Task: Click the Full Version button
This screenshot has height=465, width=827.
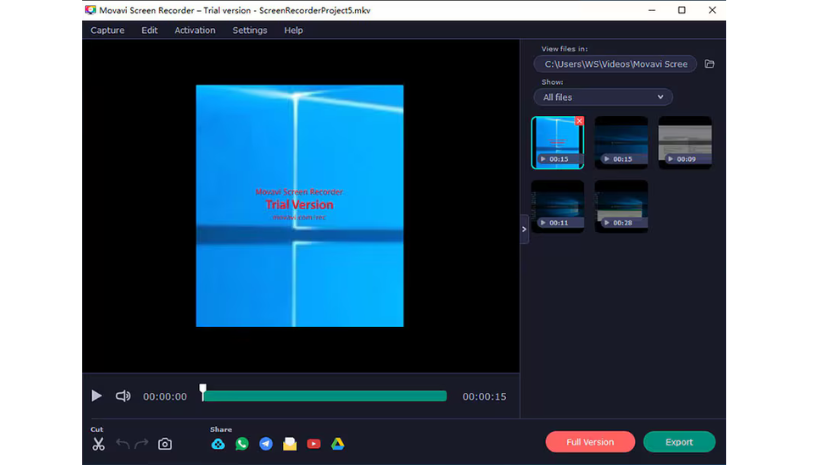Action: pyautogui.click(x=590, y=442)
